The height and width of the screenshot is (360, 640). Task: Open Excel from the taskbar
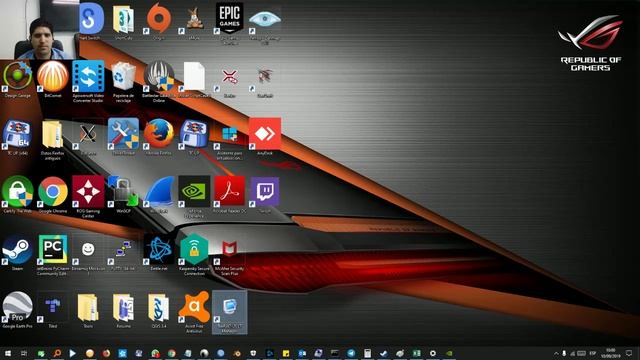(x=416, y=353)
